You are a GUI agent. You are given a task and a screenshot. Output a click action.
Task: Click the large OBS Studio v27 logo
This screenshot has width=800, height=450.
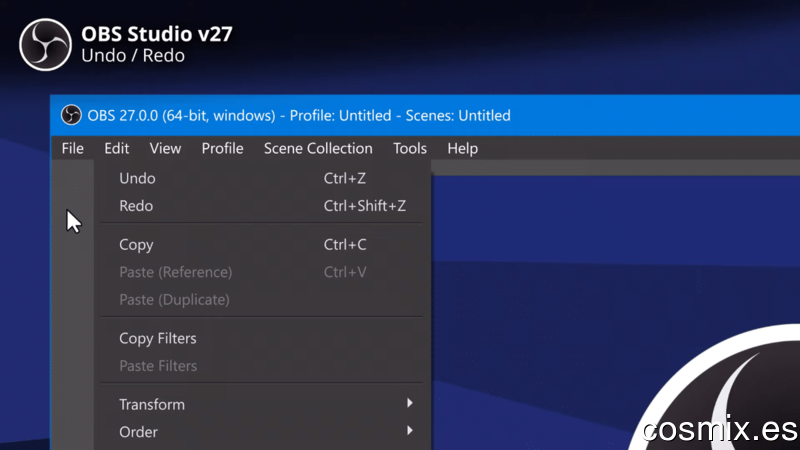point(45,45)
